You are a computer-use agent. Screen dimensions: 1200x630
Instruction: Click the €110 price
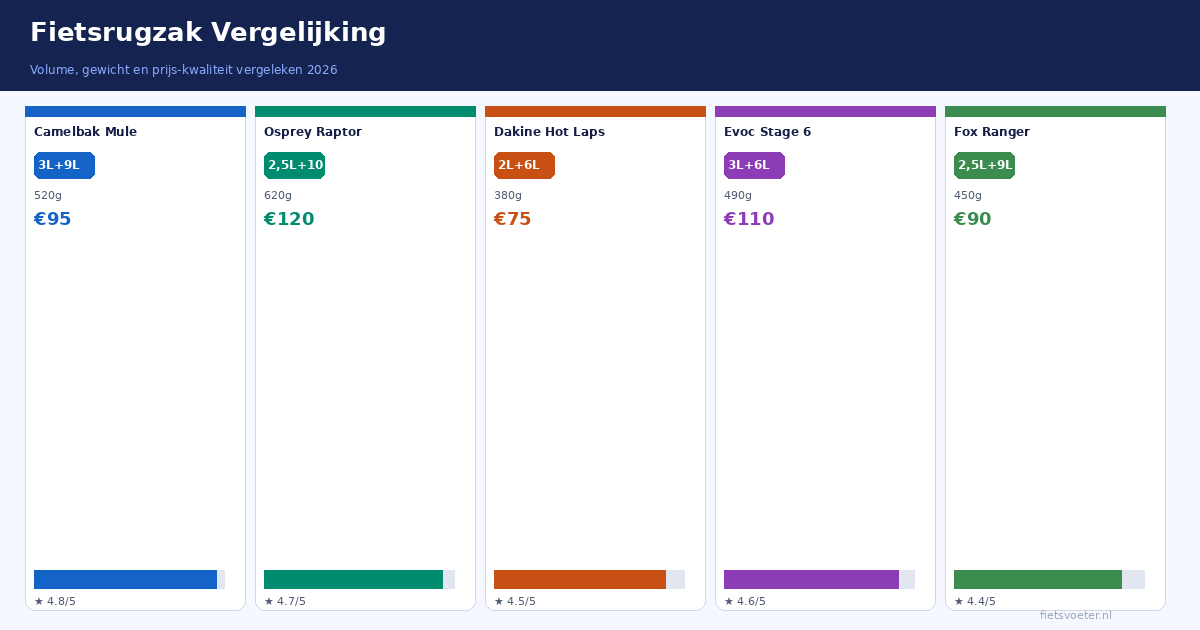tap(749, 219)
